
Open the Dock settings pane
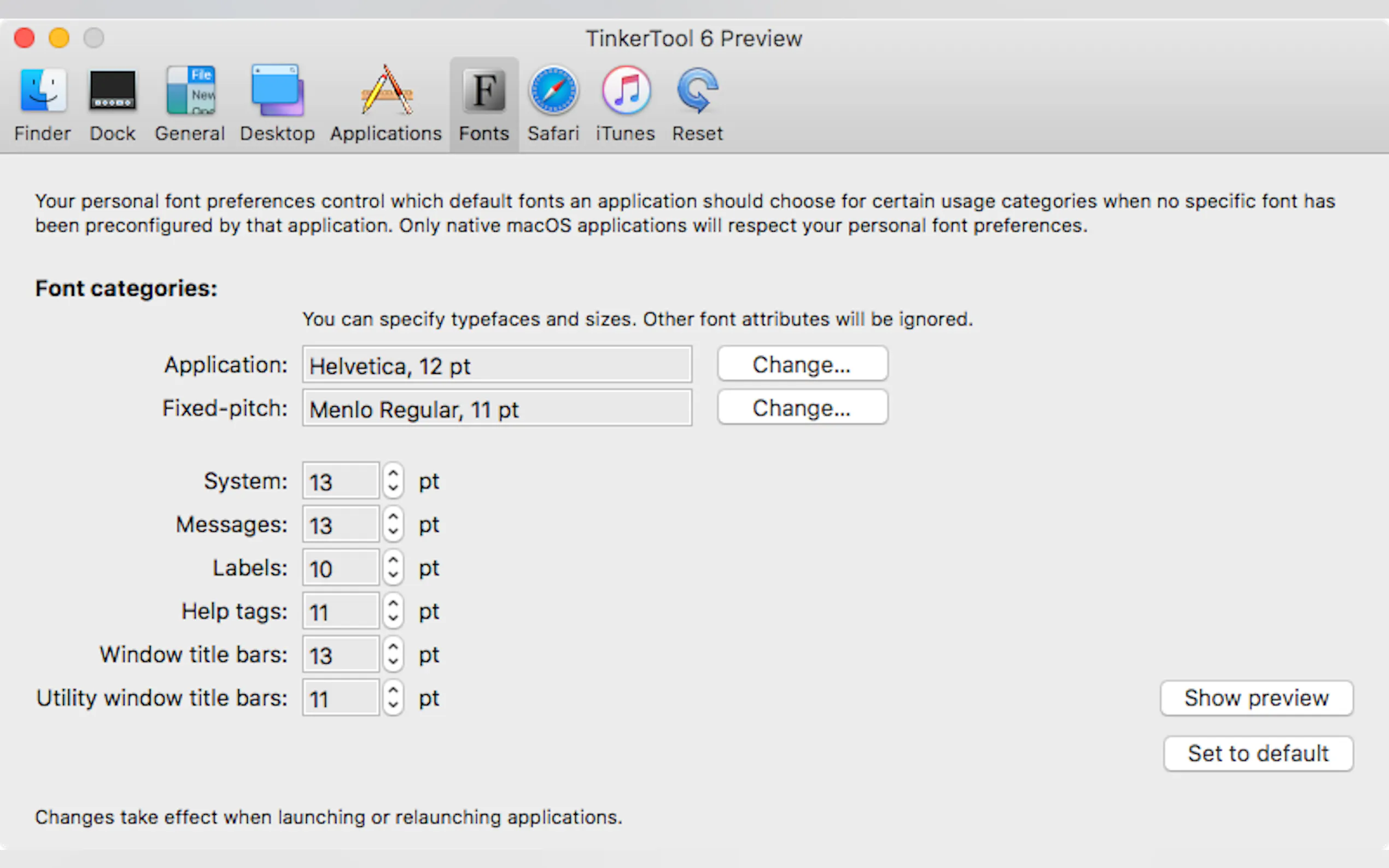[113, 103]
